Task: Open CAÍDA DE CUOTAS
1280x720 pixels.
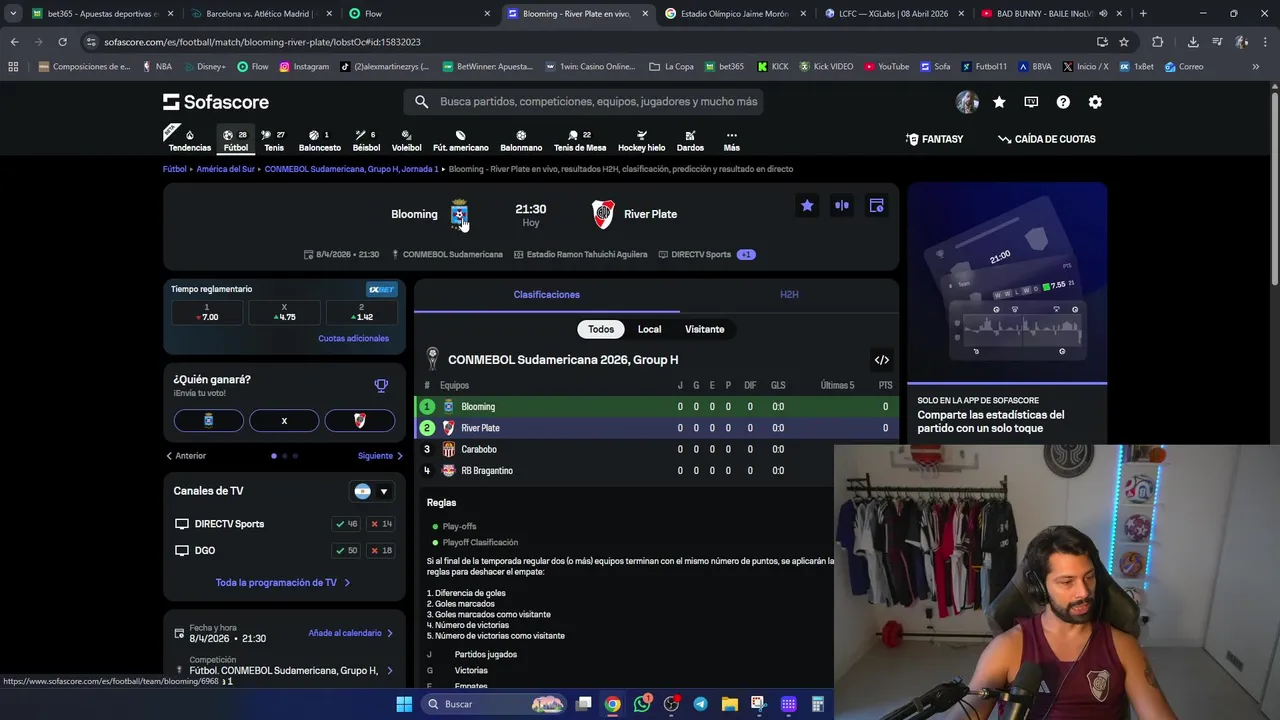Action: click(1047, 139)
